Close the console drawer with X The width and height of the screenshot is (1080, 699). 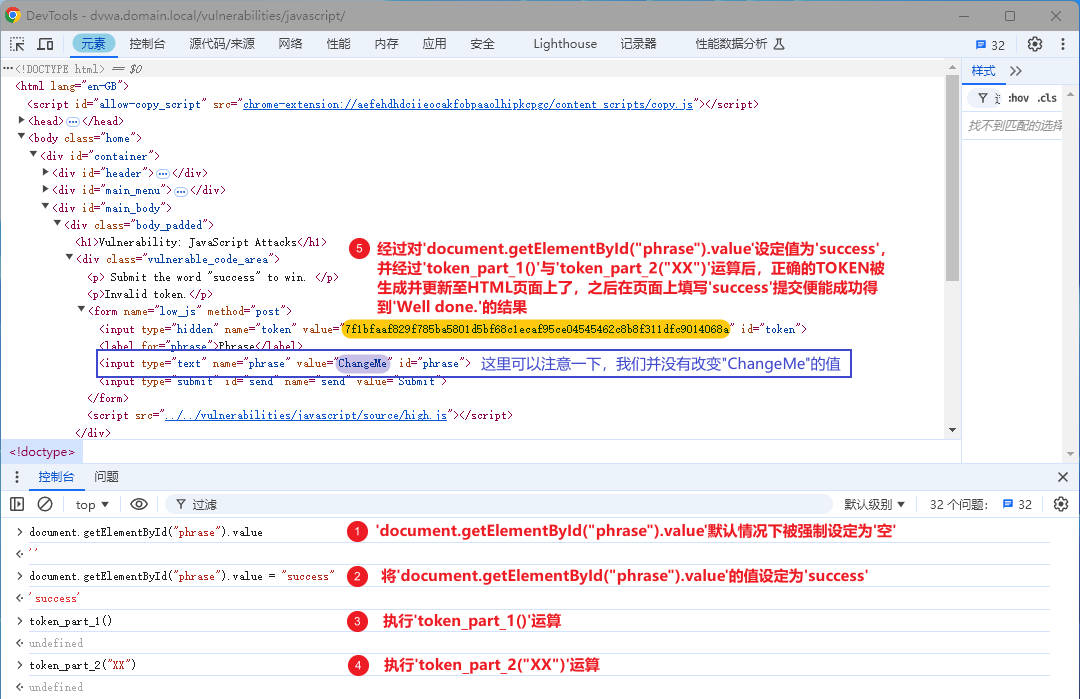pos(1063,477)
